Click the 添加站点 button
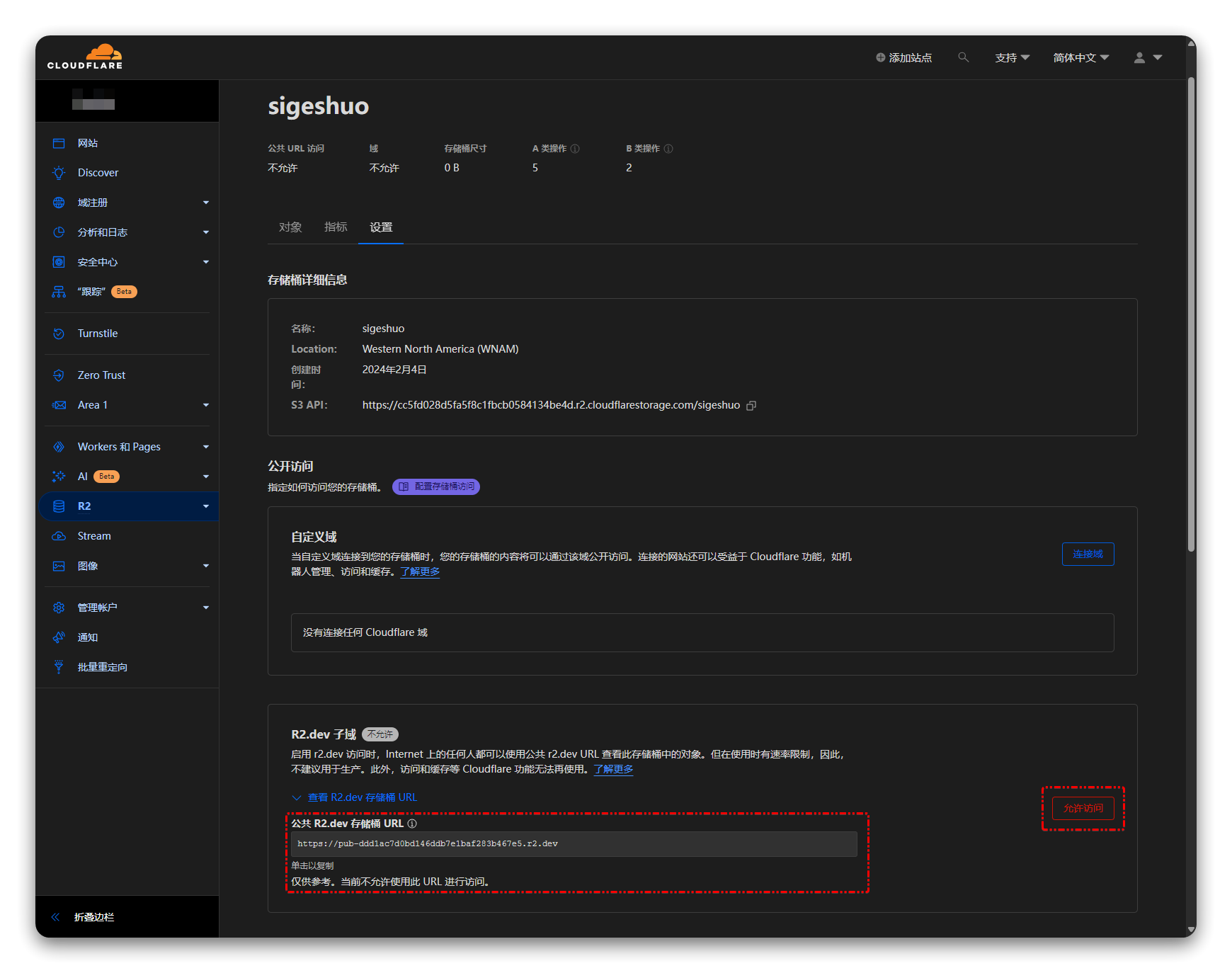Viewport: 1232px width, 973px height. (903, 57)
